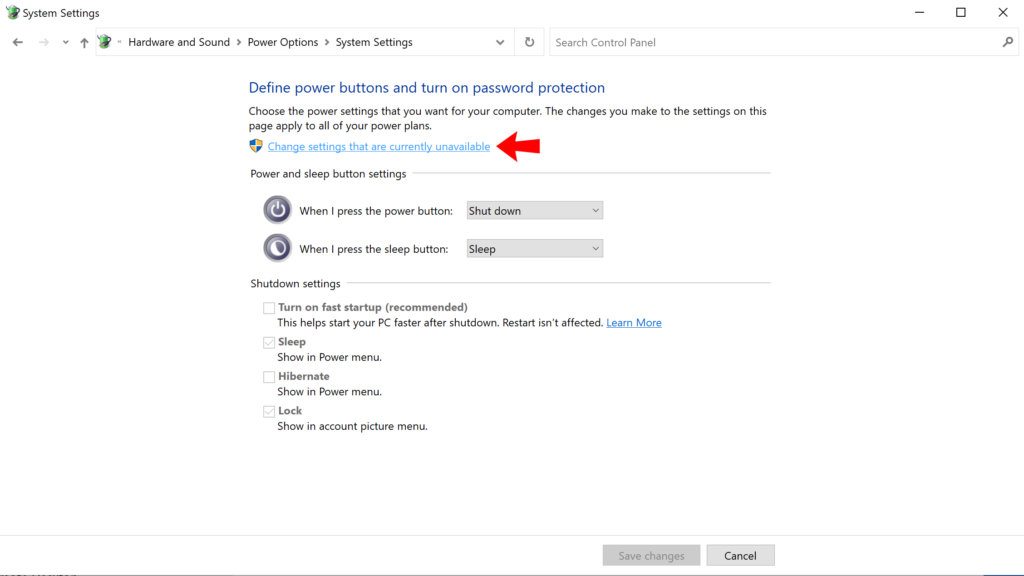Maximize the System Settings window
Screen dimensions: 1024x576
pos(961,12)
